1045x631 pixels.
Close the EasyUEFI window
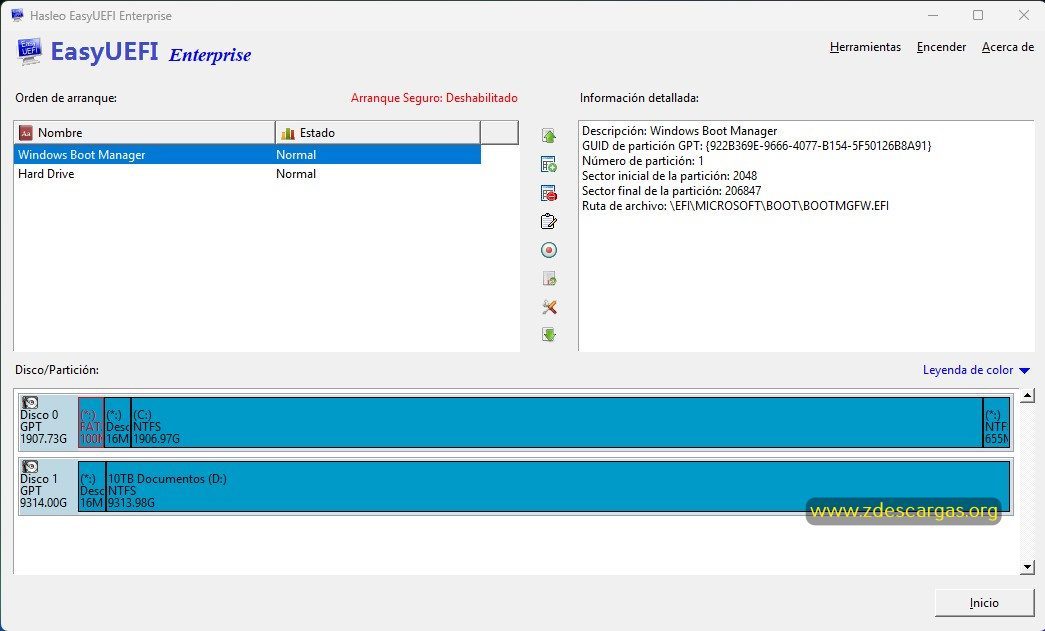[x=1024, y=15]
